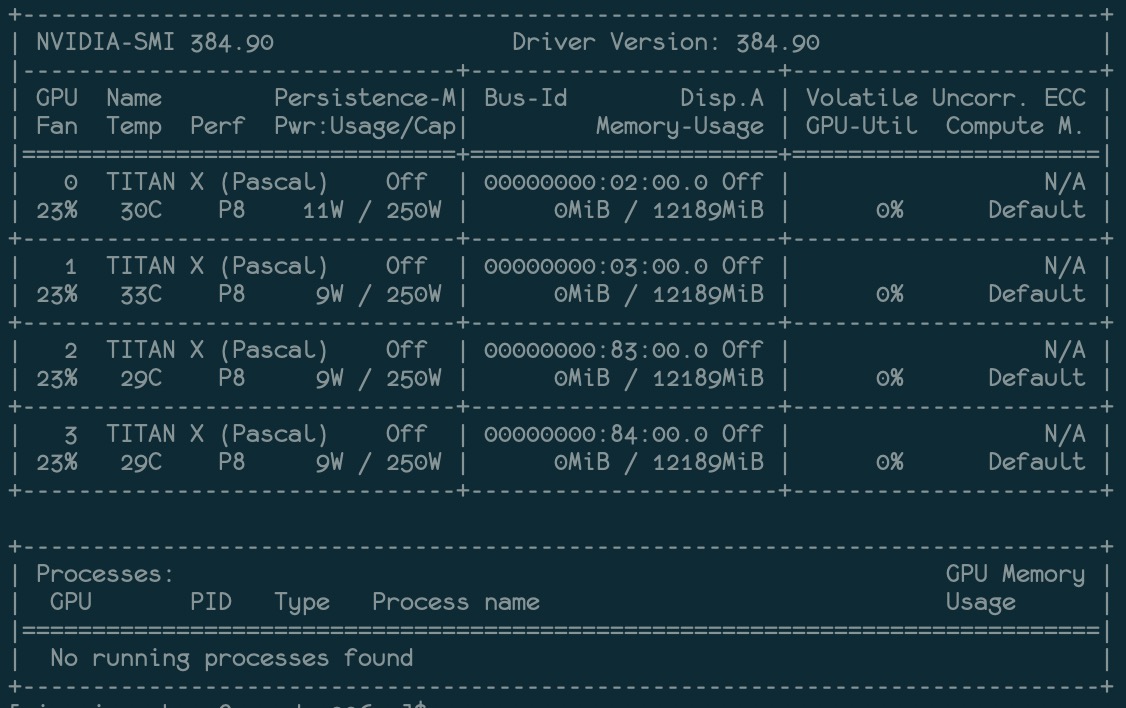The image size is (1126, 708).
Task: Click the Processes: section label
Action: coord(105,574)
